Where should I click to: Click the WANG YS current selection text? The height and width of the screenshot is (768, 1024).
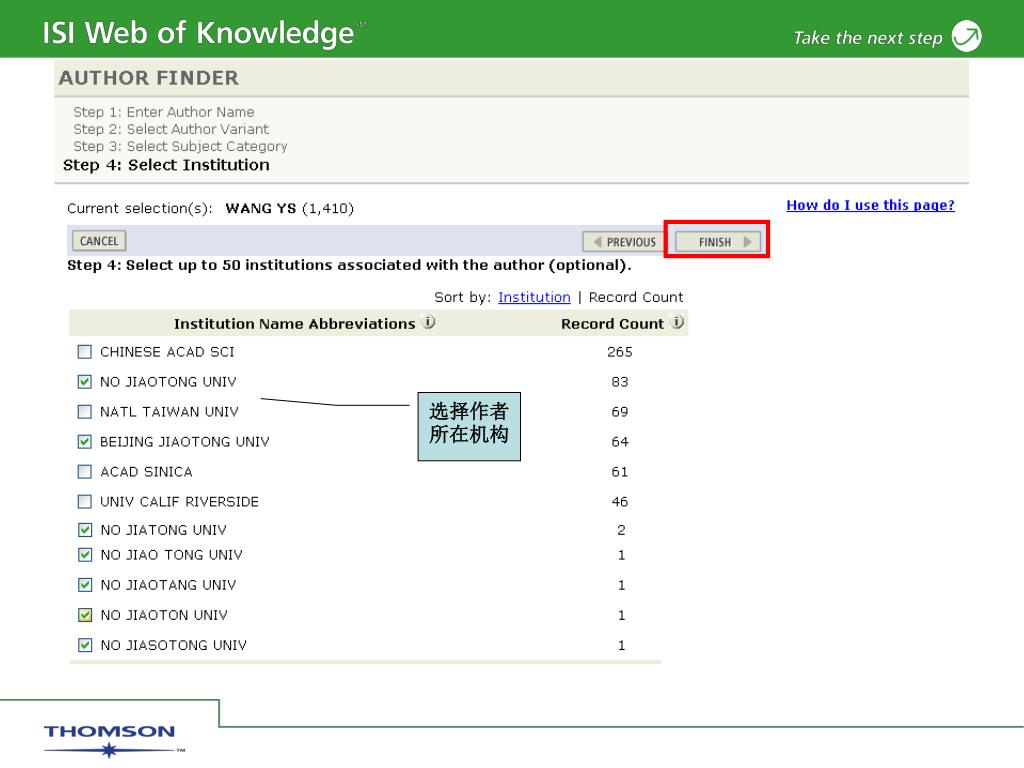coord(261,208)
